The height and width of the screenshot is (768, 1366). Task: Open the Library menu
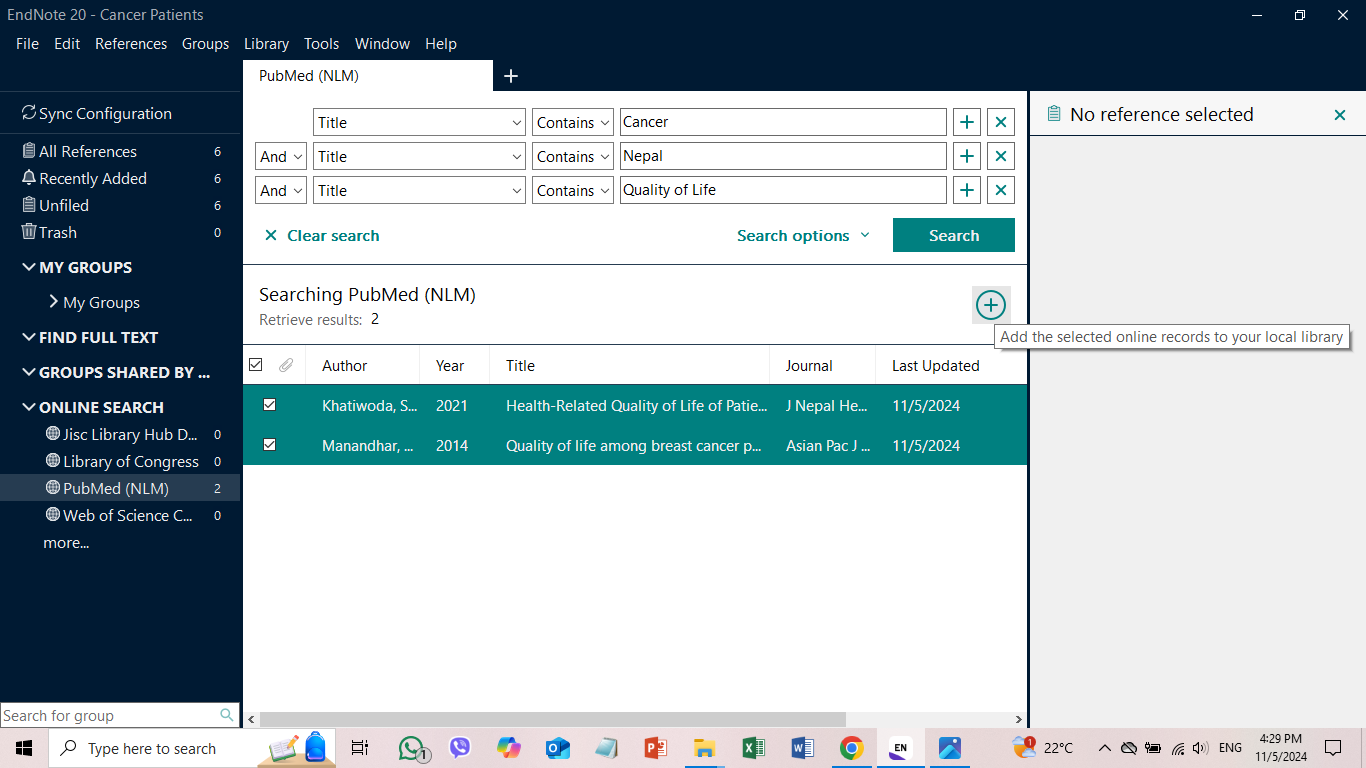pos(266,44)
